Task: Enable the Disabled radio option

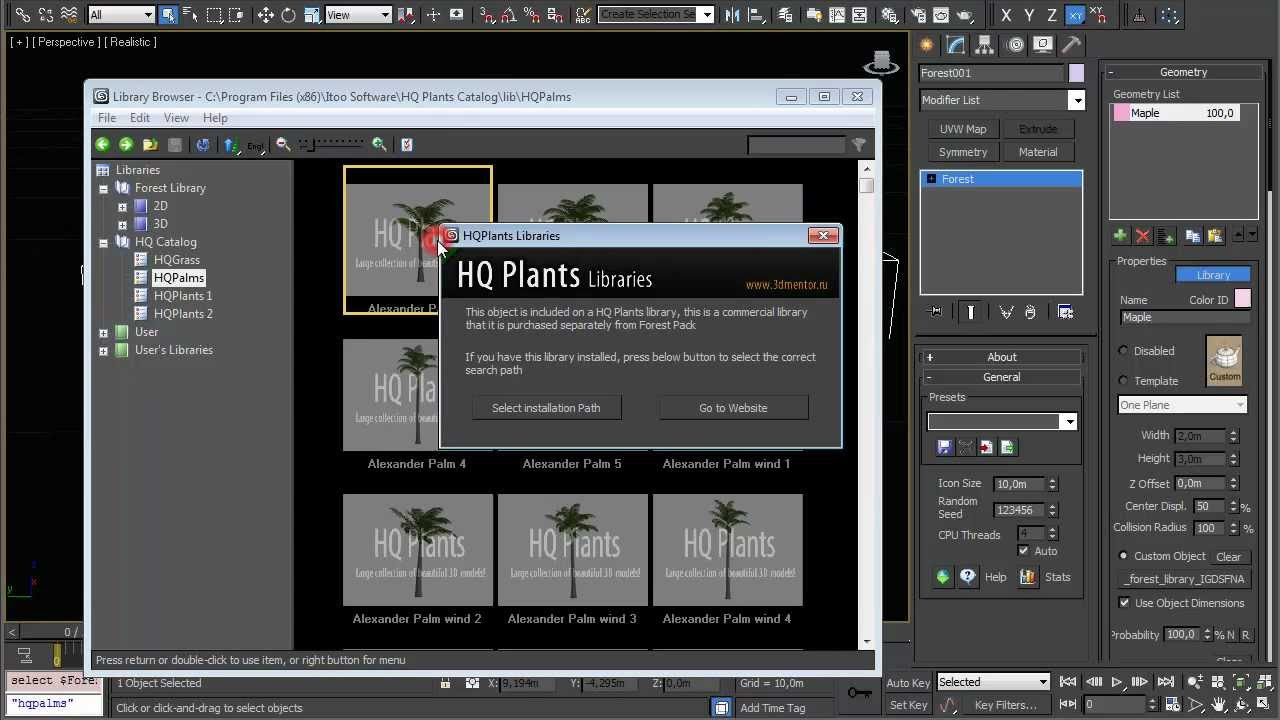Action: 1124,351
